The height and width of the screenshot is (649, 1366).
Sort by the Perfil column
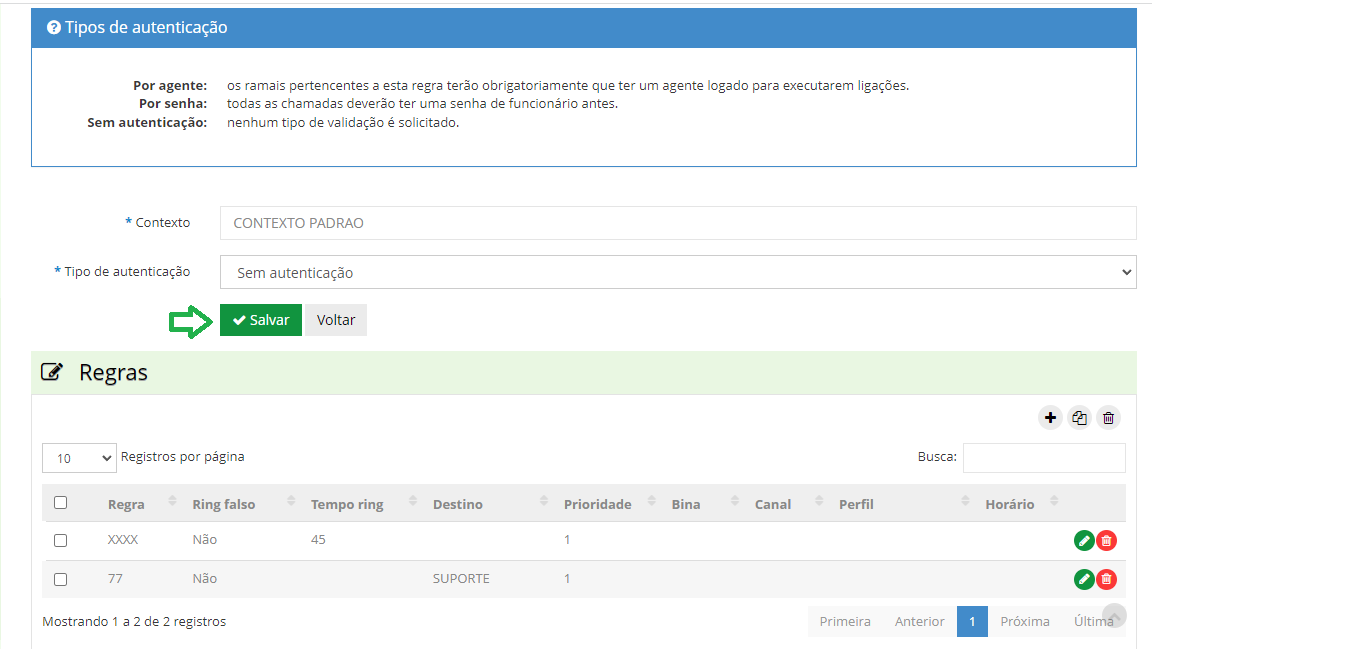click(x=902, y=504)
